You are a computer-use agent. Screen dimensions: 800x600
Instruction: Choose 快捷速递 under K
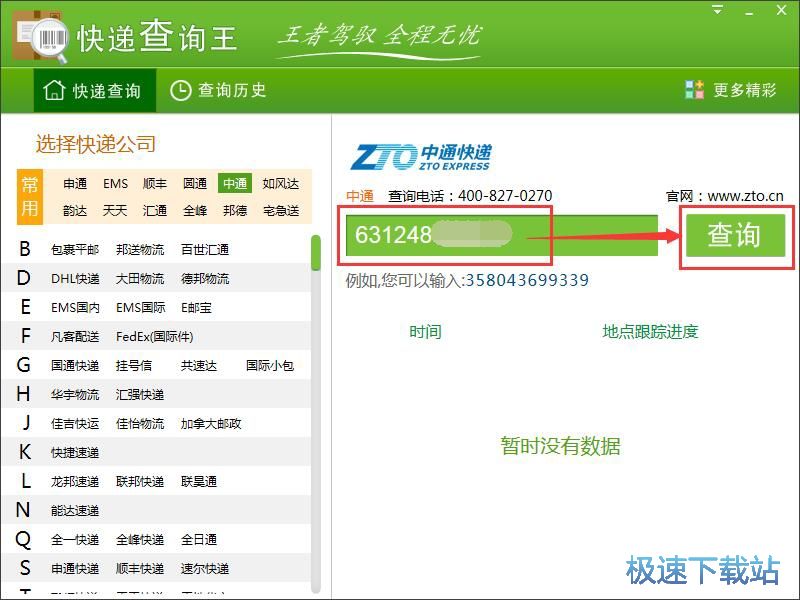coord(75,453)
